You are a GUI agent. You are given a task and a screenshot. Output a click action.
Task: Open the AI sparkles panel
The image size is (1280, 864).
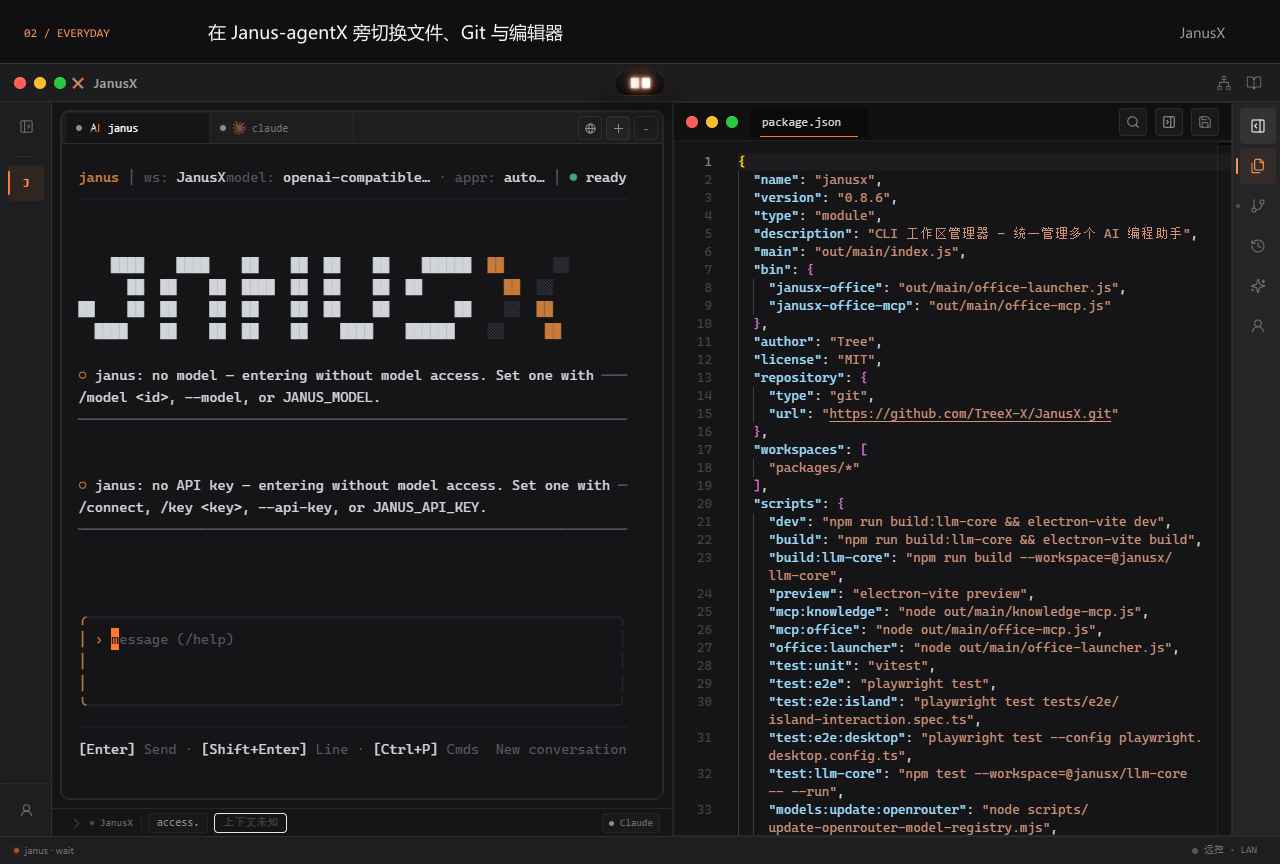[x=1258, y=286]
